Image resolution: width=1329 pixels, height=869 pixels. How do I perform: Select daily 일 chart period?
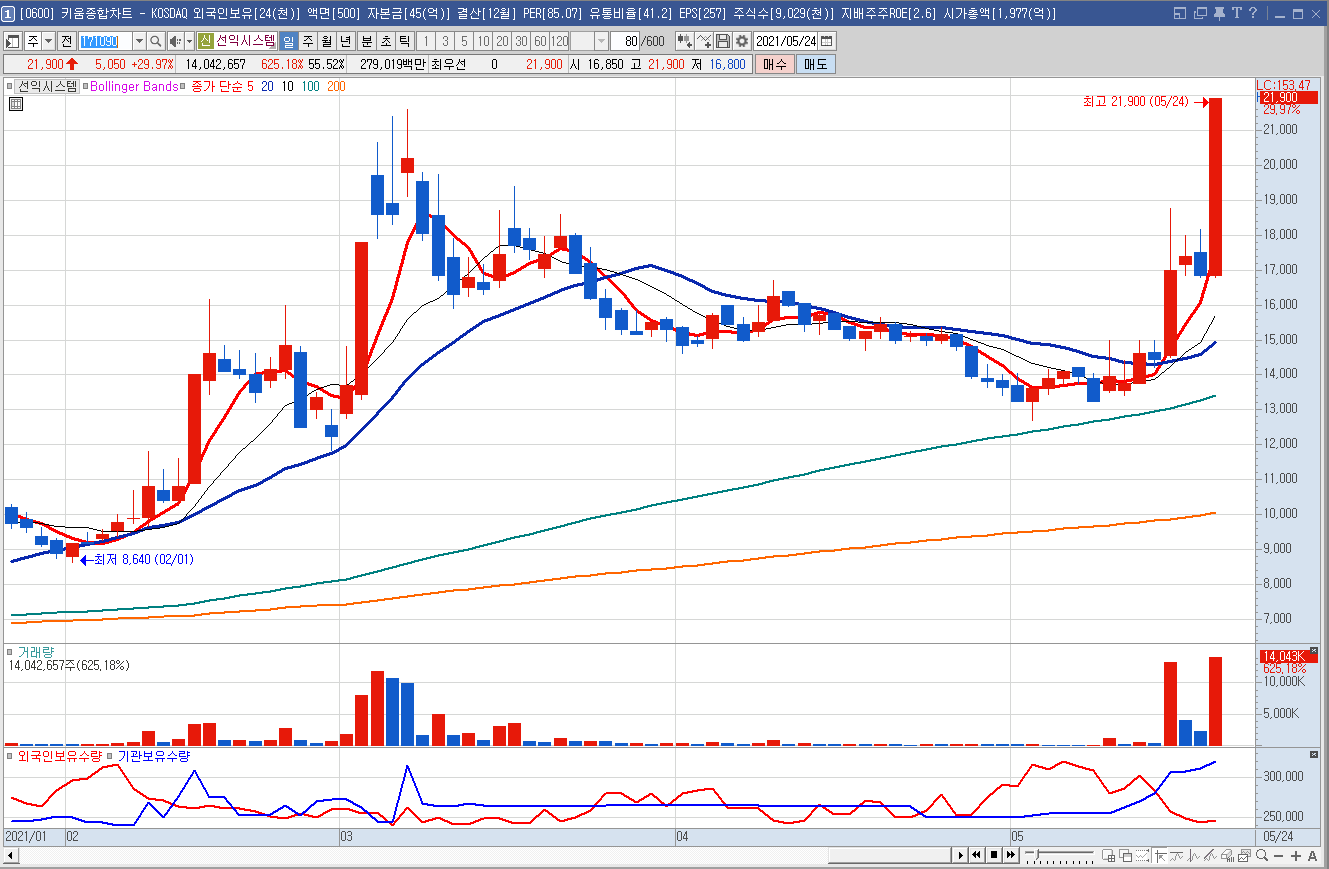(x=289, y=41)
